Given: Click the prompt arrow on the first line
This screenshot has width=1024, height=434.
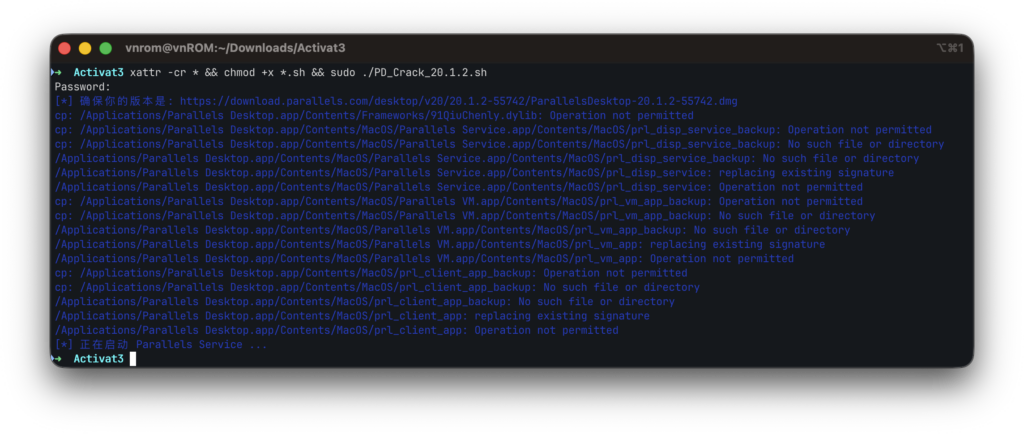Looking at the screenshot, I should click(x=57, y=73).
